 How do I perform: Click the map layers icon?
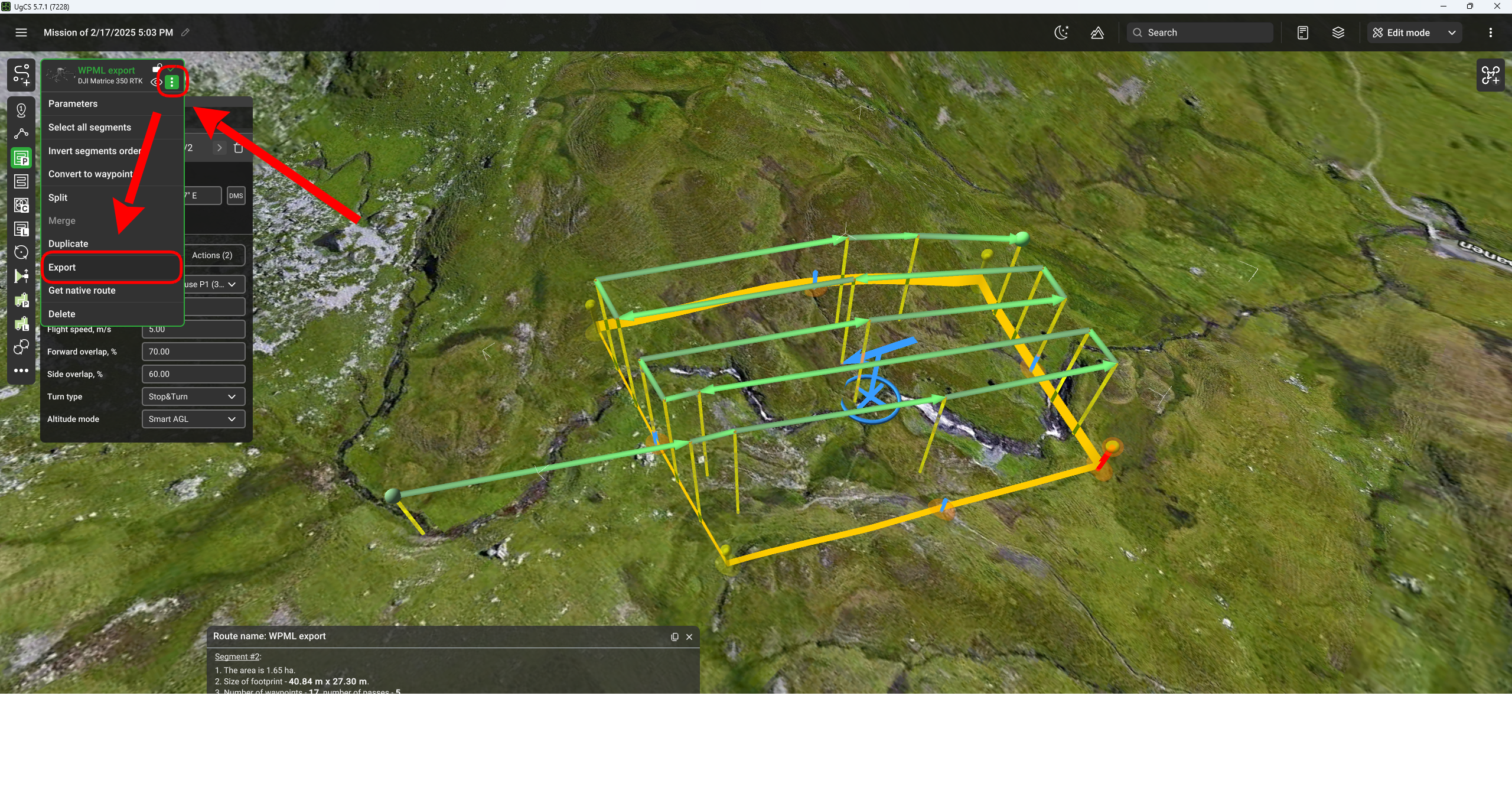(x=1338, y=33)
